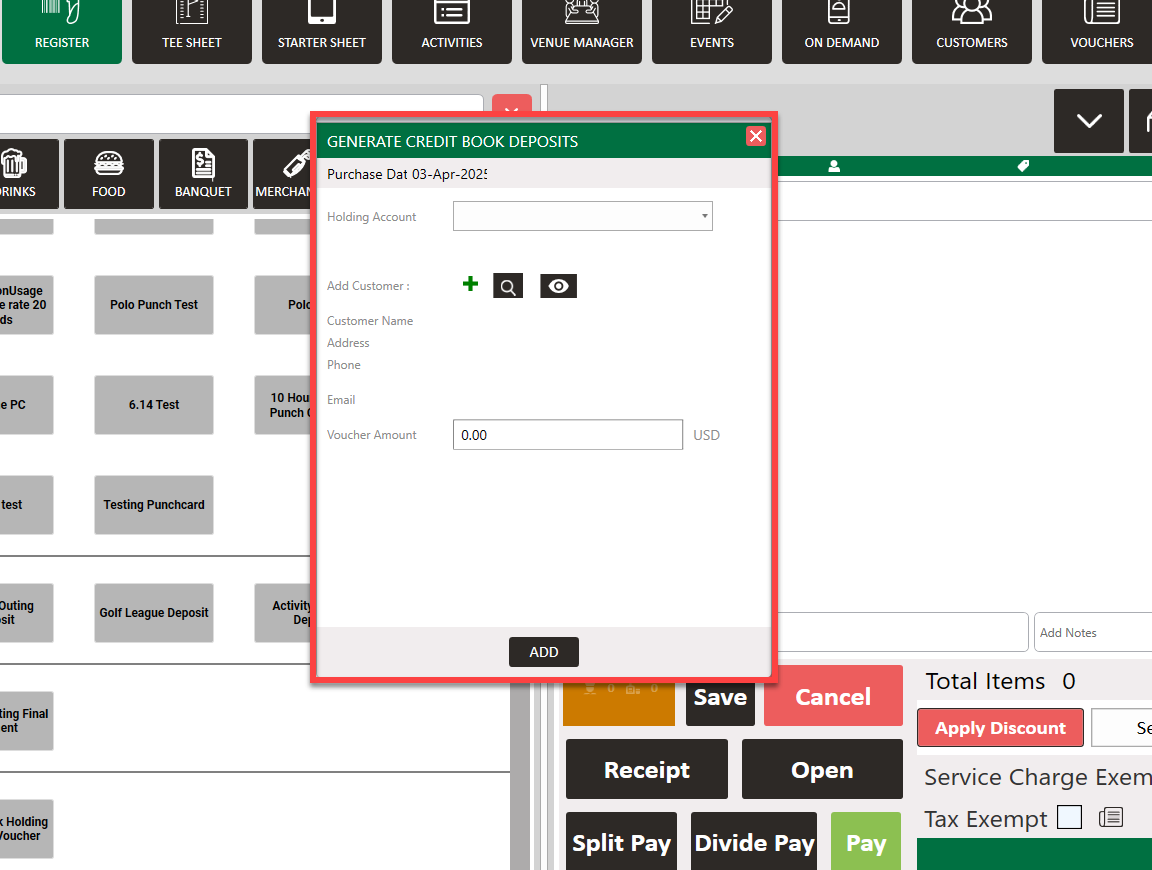Toggle the Tax Exempt checkbox
This screenshot has height=870, width=1152.
[1069, 817]
